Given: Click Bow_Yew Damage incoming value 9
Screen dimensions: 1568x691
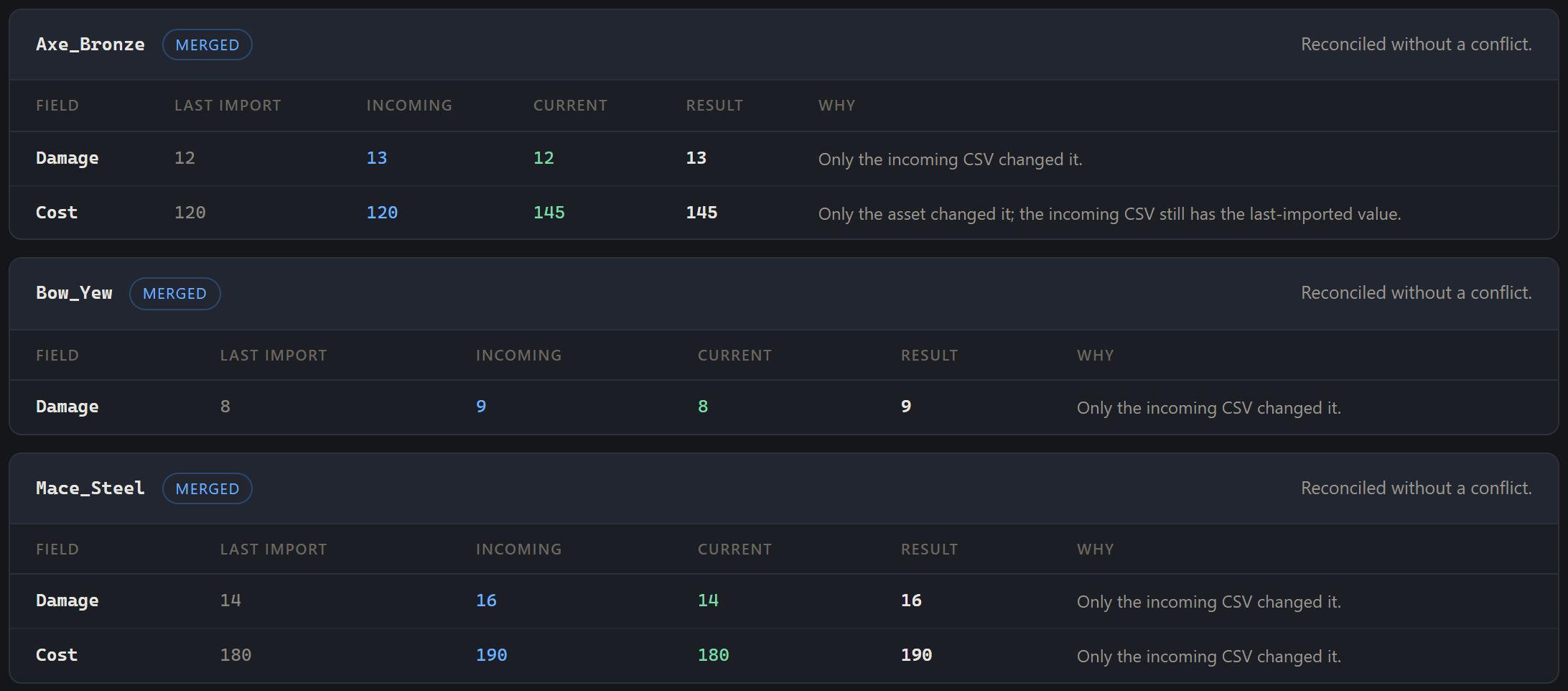Looking at the screenshot, I should pyautogui.click(x=481, y=407).
